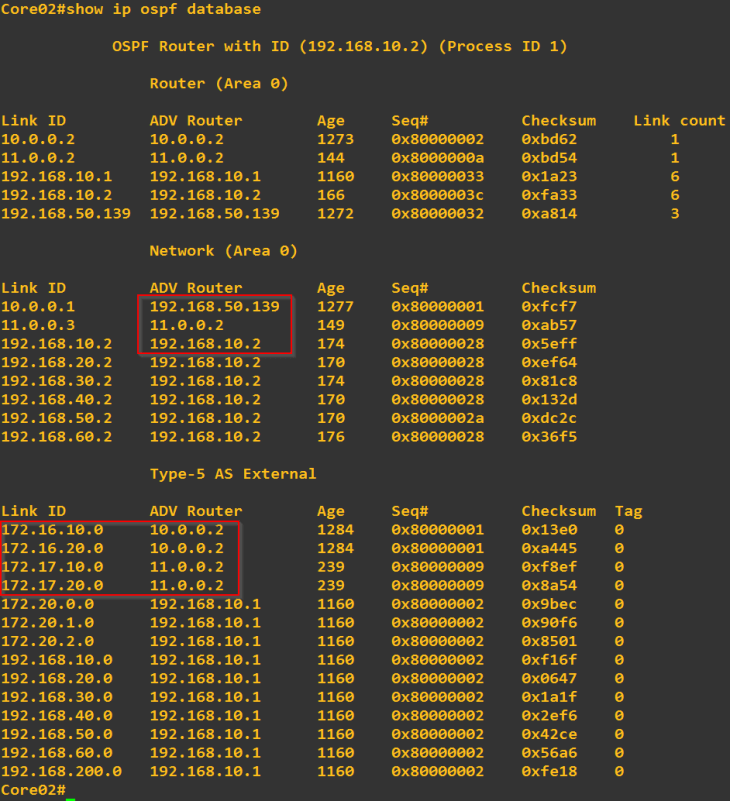The width and height of the screenshot is (730, 801).
Task: Click the checksum value 0xfe18
Action: (x=549, y=771)
